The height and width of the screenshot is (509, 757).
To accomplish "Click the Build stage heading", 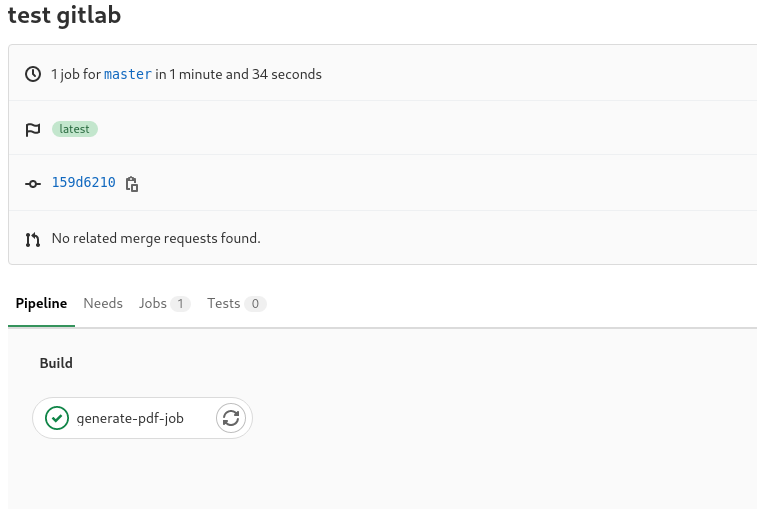I will pyautogui.click(x=56, y=363).
